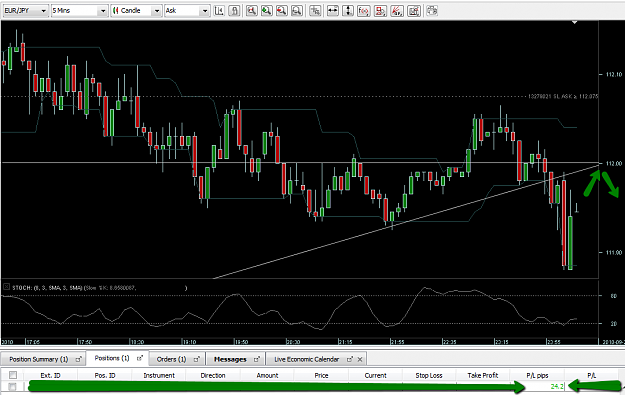The height and width of the screenshot is (395, 625).
Task: Undock the Messages tab
Action: pos(257,359)
